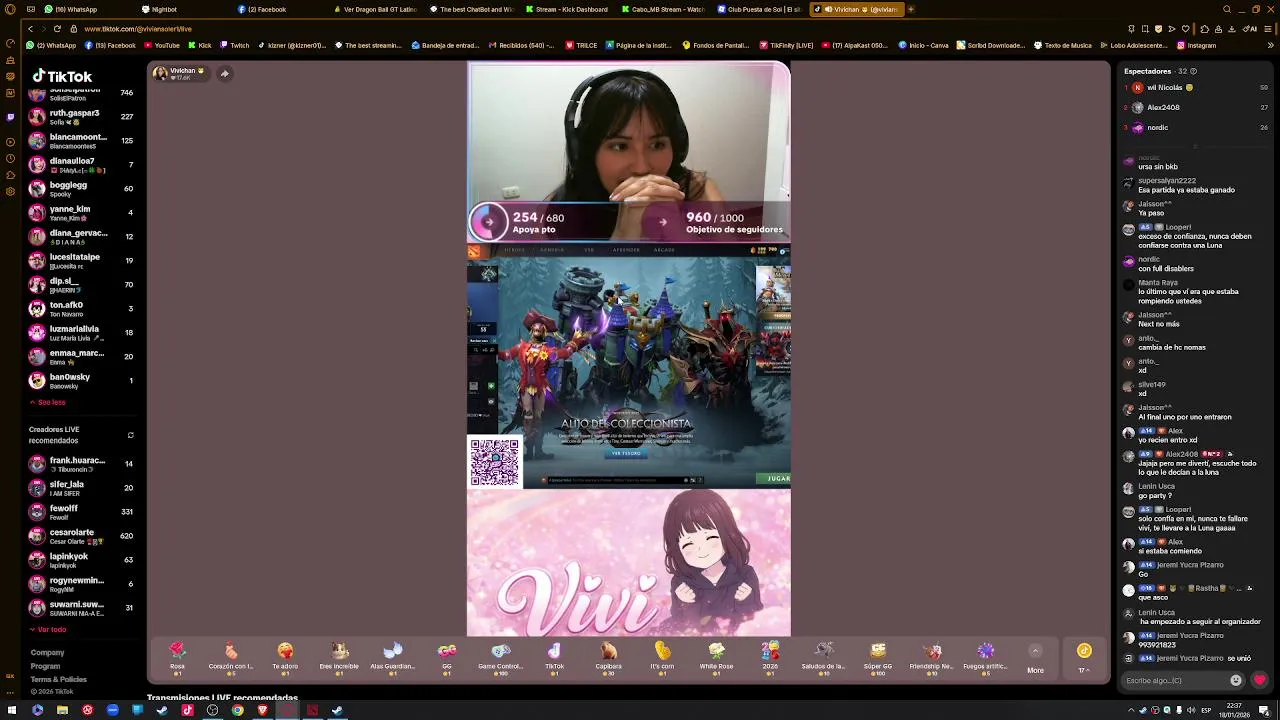Open Program footer link

(x=45, y=666)
